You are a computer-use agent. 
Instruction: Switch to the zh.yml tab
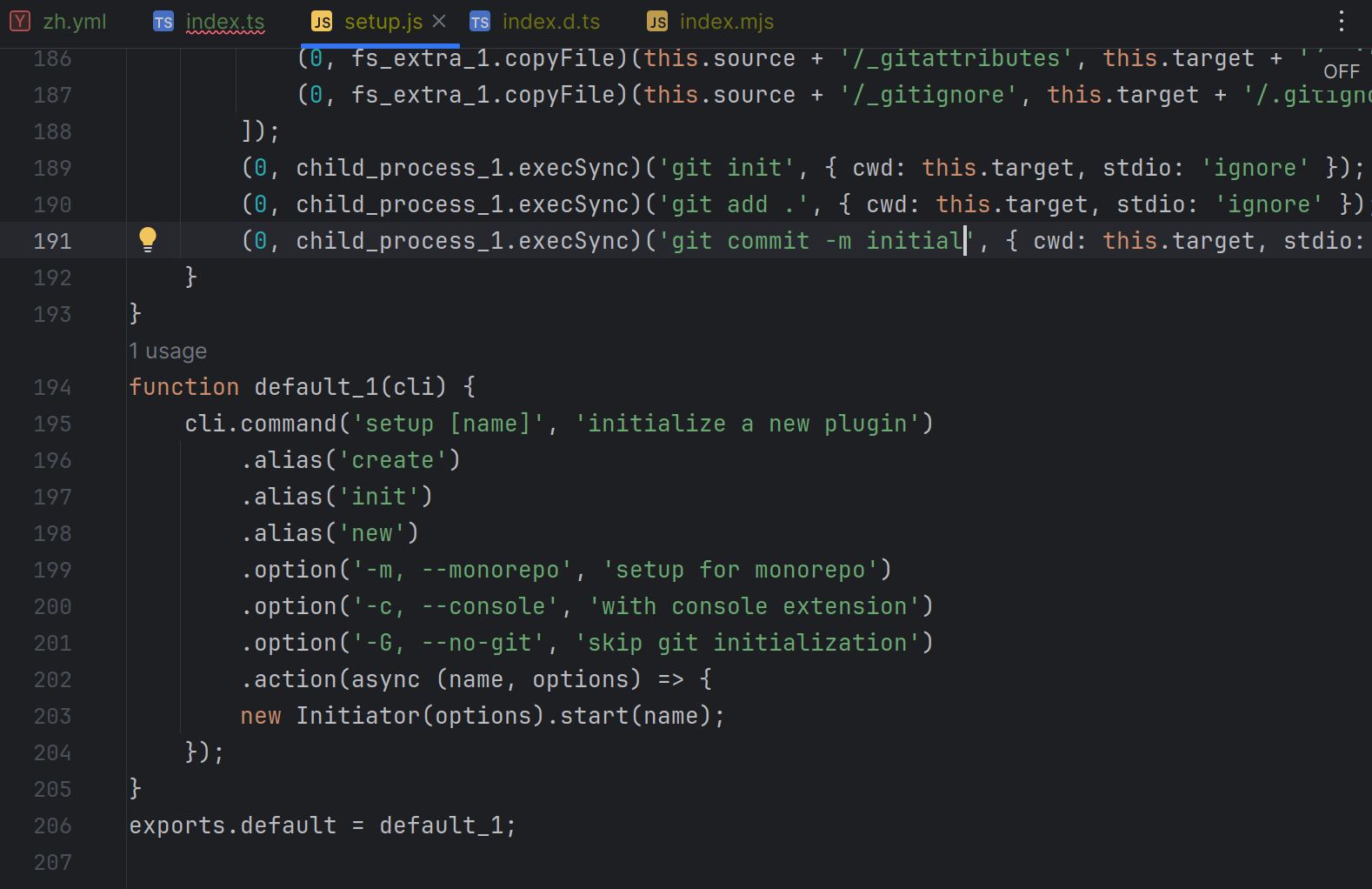pyautogui.click(x=75, y=21)
